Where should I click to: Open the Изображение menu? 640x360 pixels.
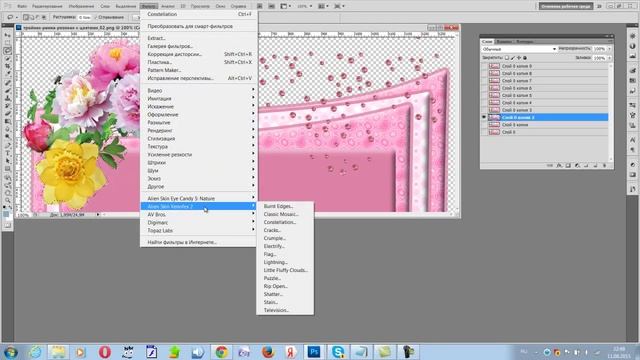pos(81,6)
